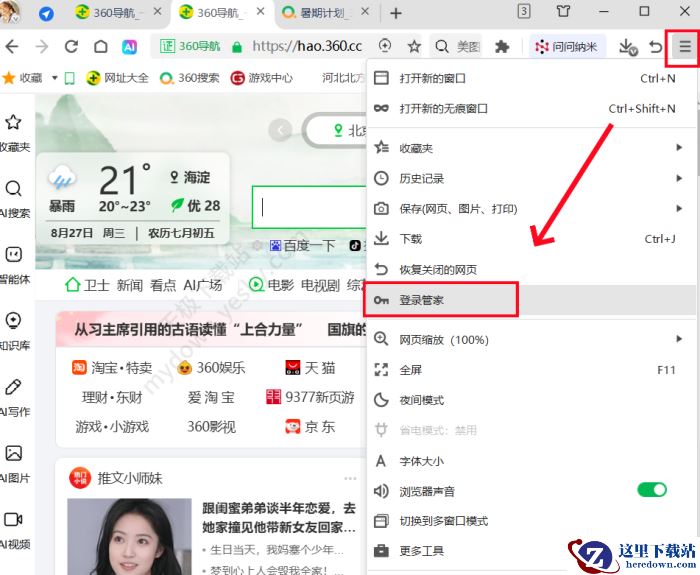The image size is (700, 575).
Task: Close the 暑期计划 tab
Action: pyautogui.click(x=365, y=11)
